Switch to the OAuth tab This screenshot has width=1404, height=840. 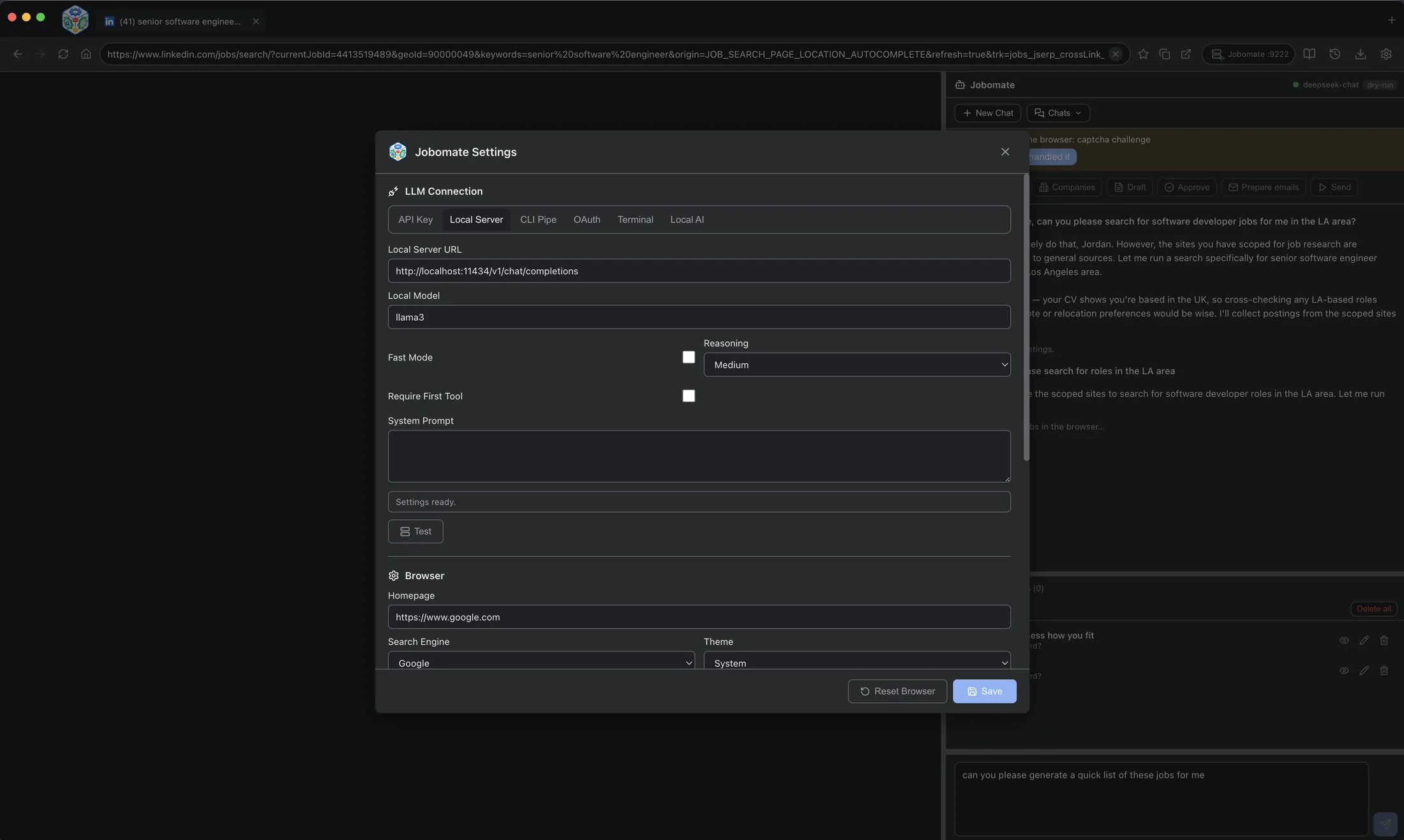[586, 219]
